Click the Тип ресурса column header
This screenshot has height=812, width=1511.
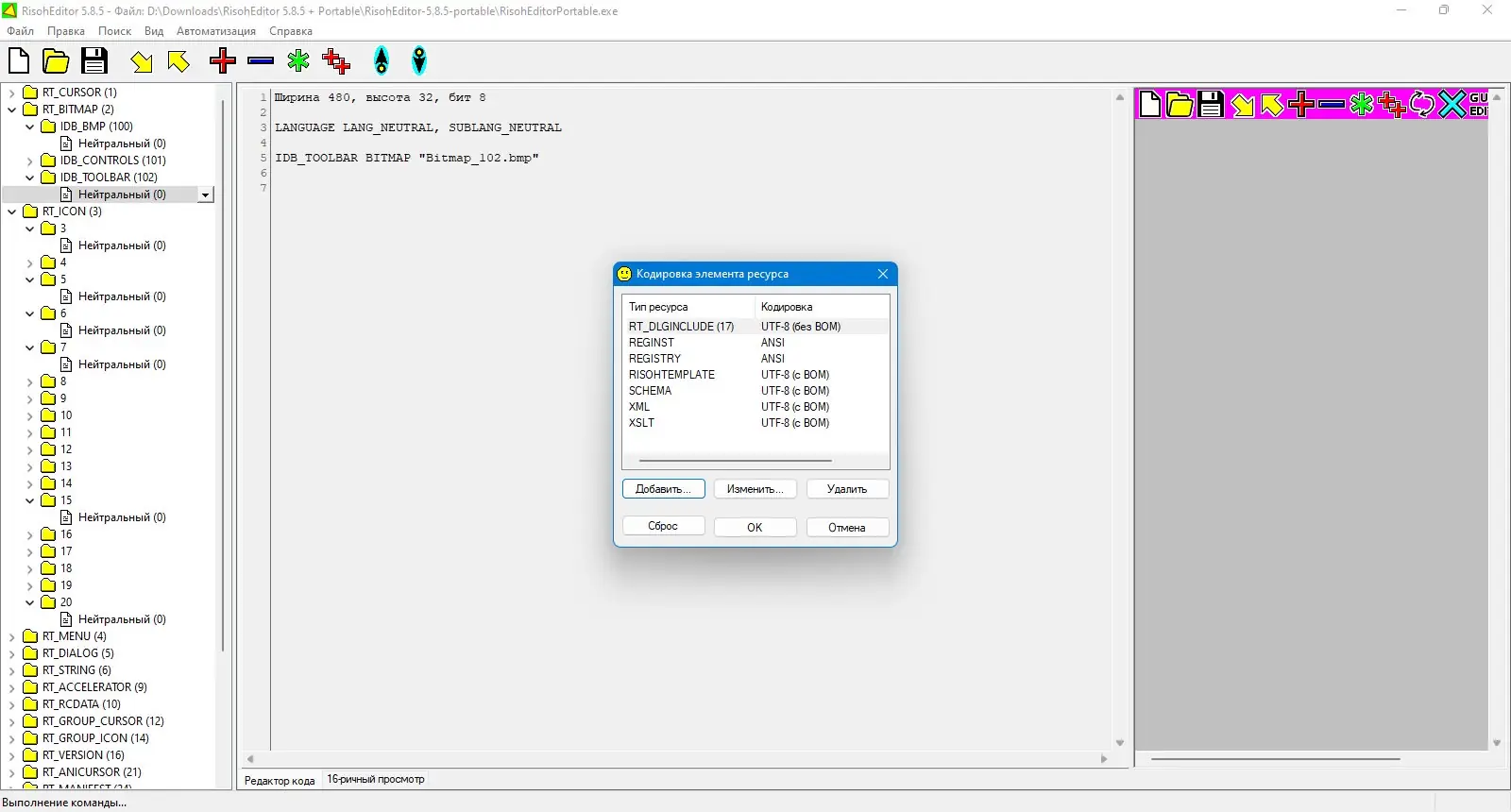click(x=688, y=307)
